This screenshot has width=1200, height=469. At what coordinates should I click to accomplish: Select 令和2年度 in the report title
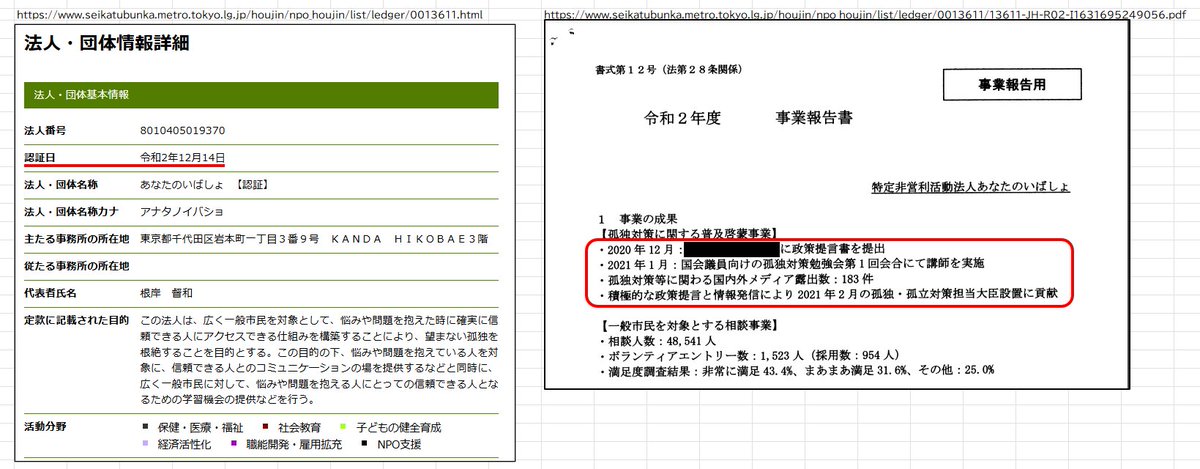pyautogui.click(x=683, y=118)
